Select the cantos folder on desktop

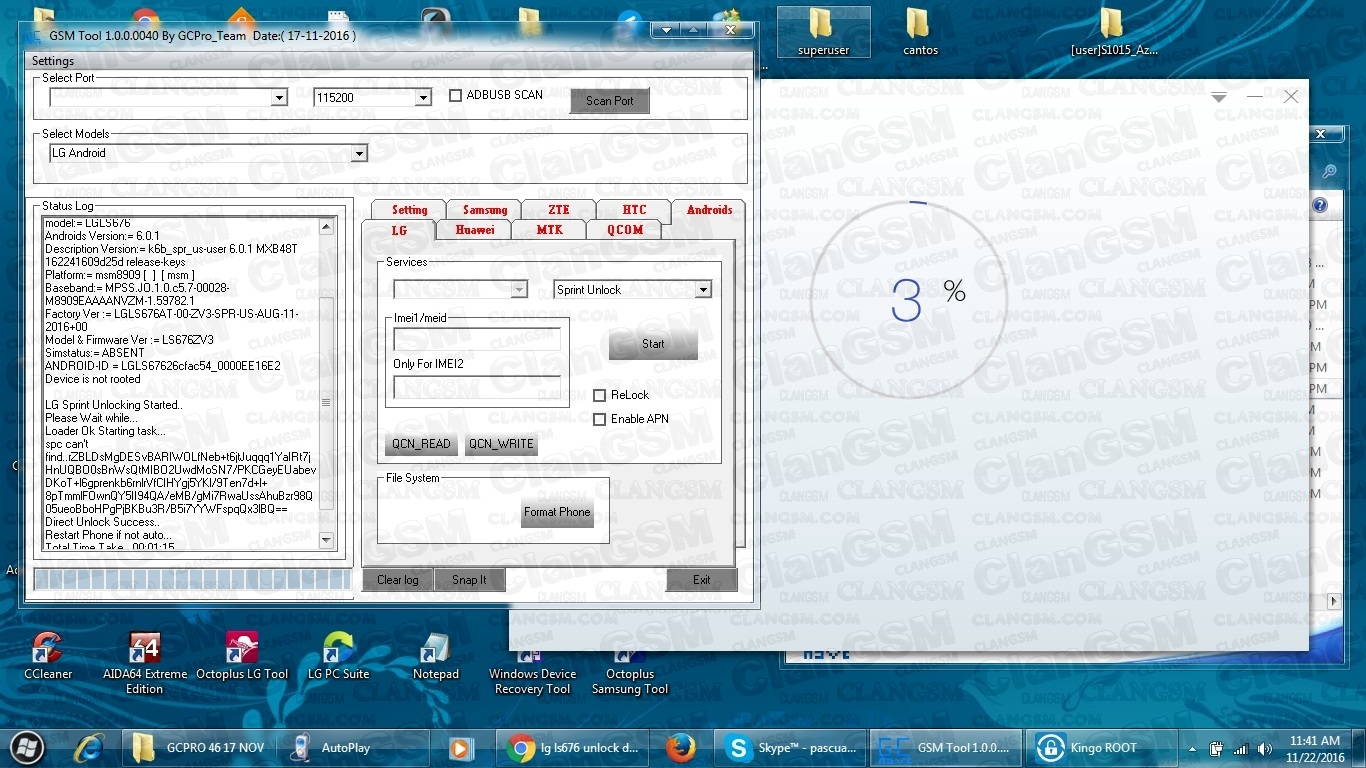(920, 32)
